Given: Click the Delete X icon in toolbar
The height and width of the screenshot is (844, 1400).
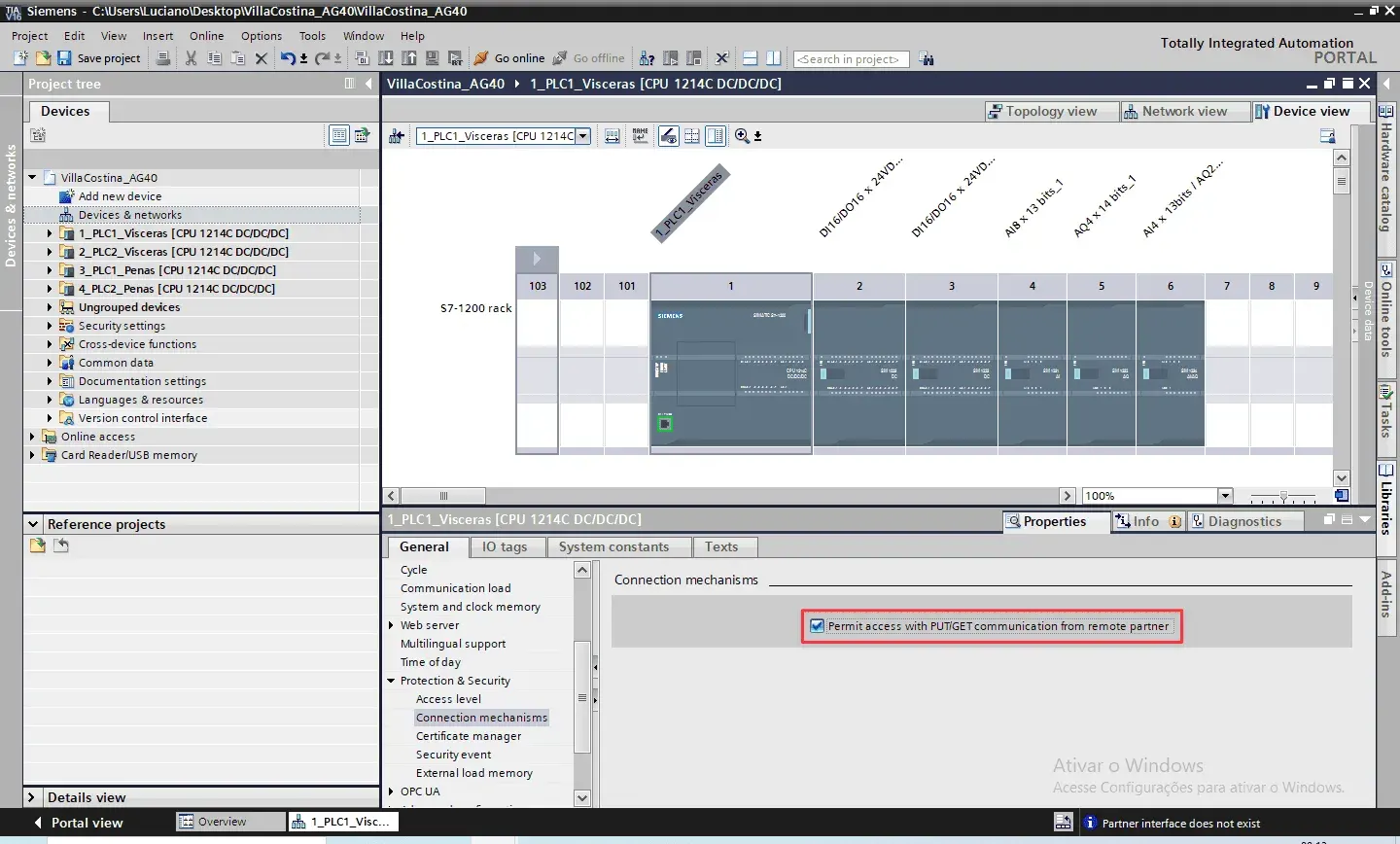Looking at the screenshot, I should [x=261, y=58].
